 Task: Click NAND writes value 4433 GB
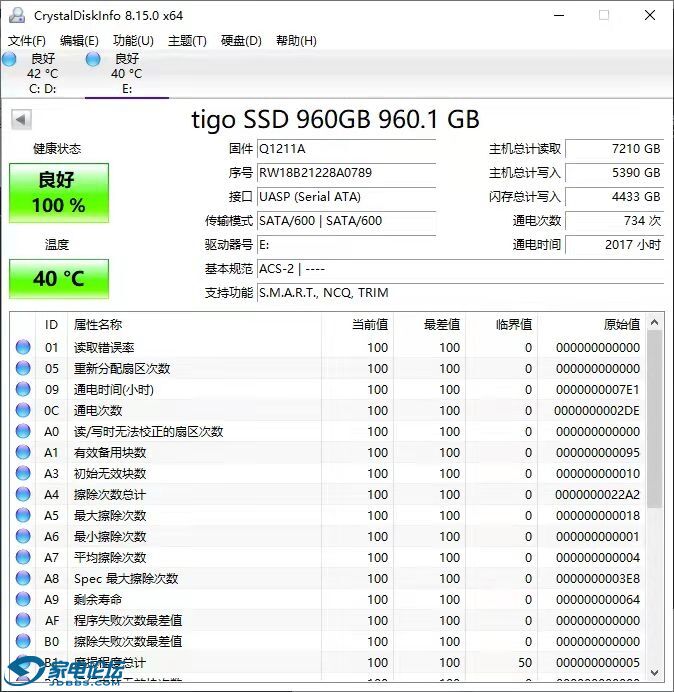(614, 196)
